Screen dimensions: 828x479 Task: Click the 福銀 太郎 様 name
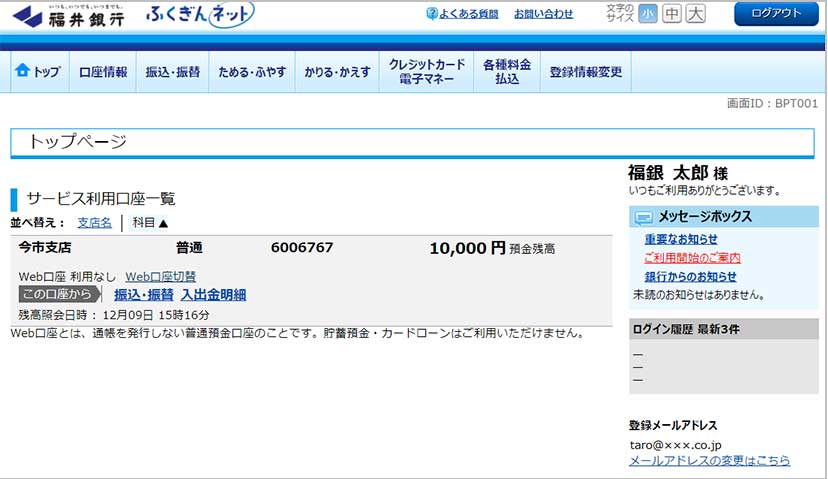click(678, 173)
